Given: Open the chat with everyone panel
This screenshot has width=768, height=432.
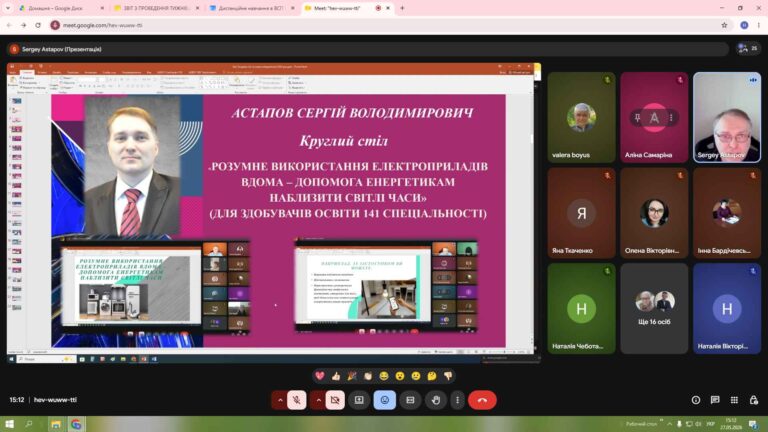Looking at the screenshot, I should coord(715,400).
